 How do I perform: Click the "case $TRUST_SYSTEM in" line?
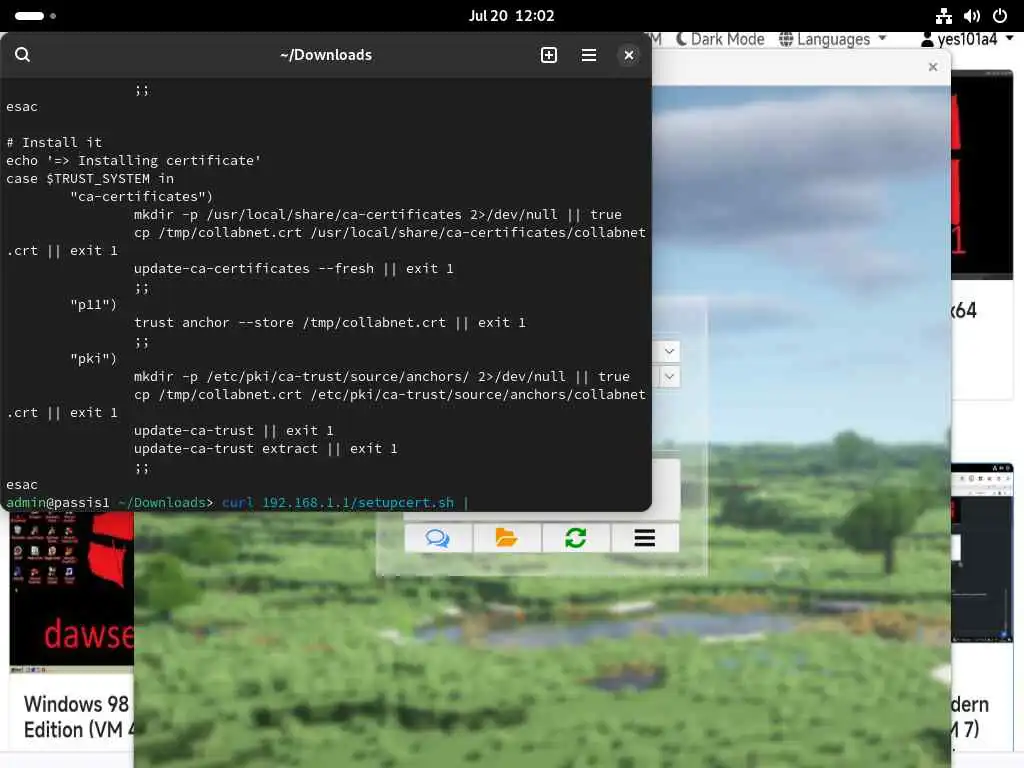(x=90, y=178)
